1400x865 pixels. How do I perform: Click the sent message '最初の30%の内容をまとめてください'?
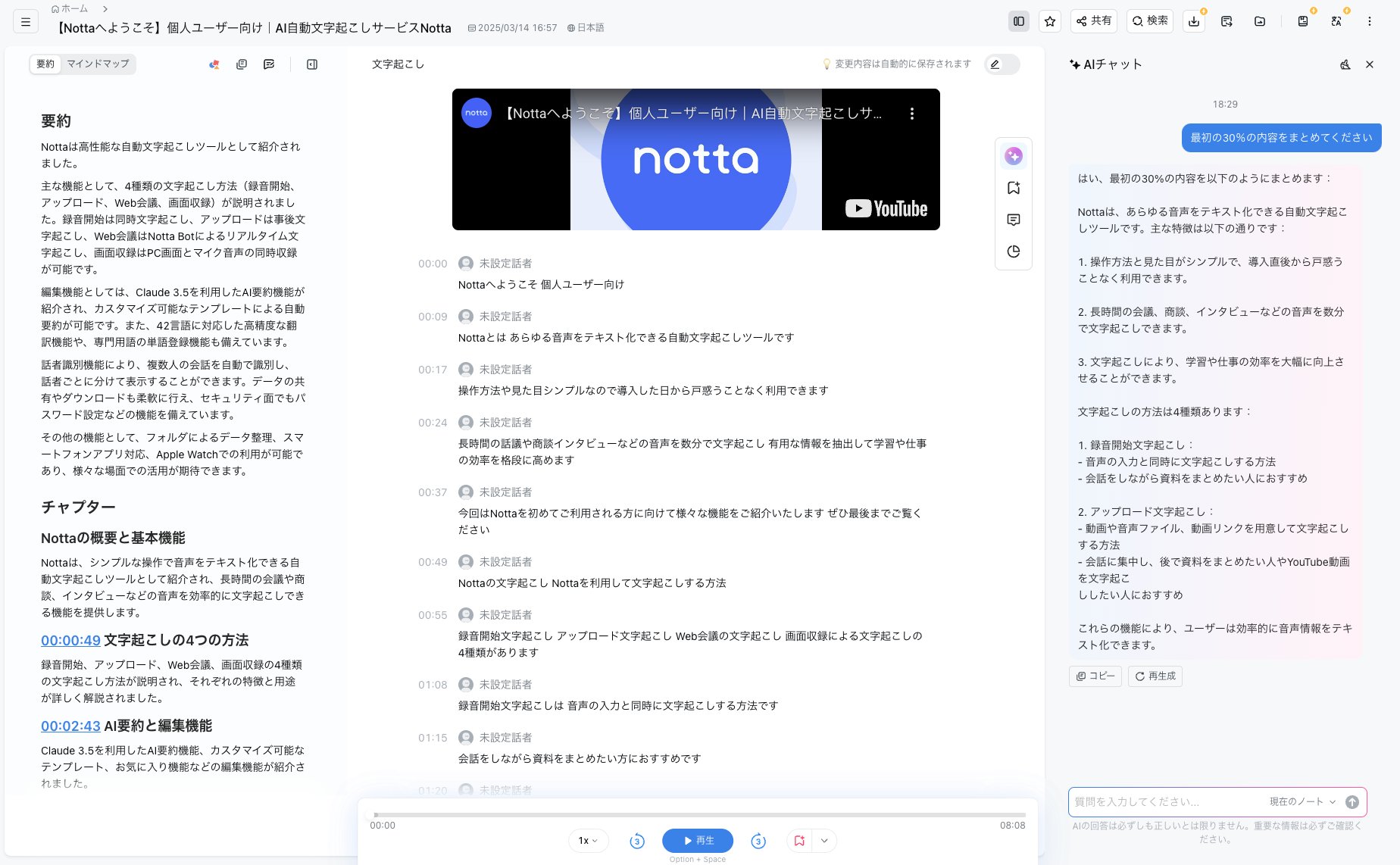pyautogui.click(x=1282, y=138)
